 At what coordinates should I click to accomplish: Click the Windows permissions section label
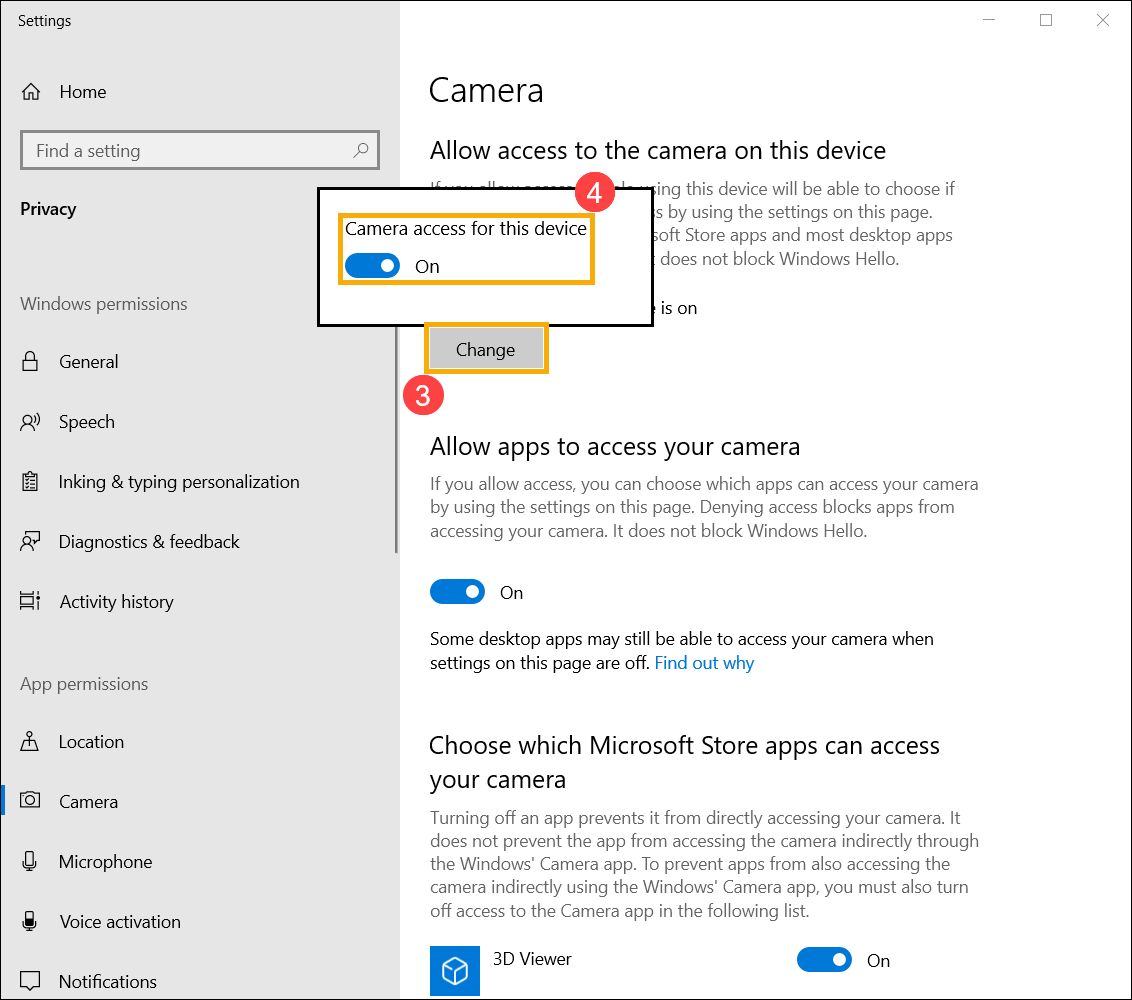104,304
